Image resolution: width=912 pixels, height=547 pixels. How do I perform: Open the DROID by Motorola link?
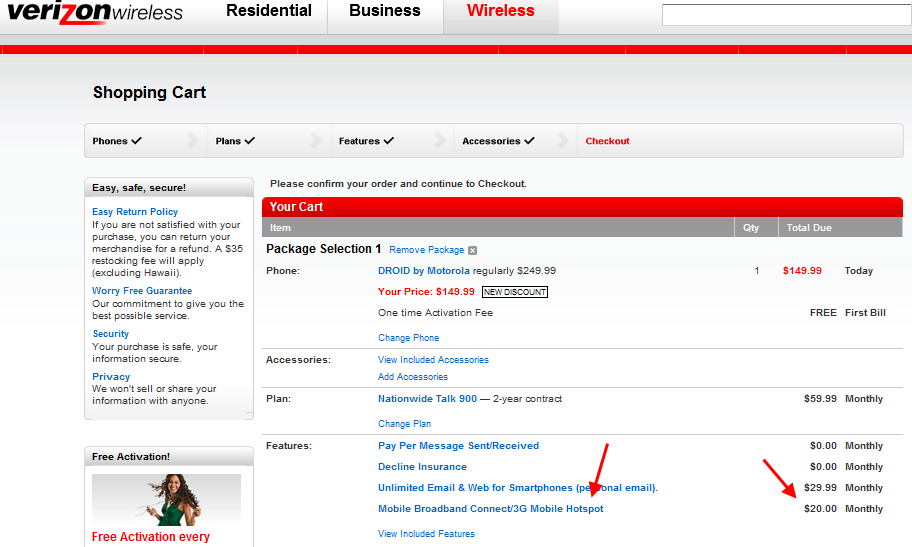tap(423, 271)
